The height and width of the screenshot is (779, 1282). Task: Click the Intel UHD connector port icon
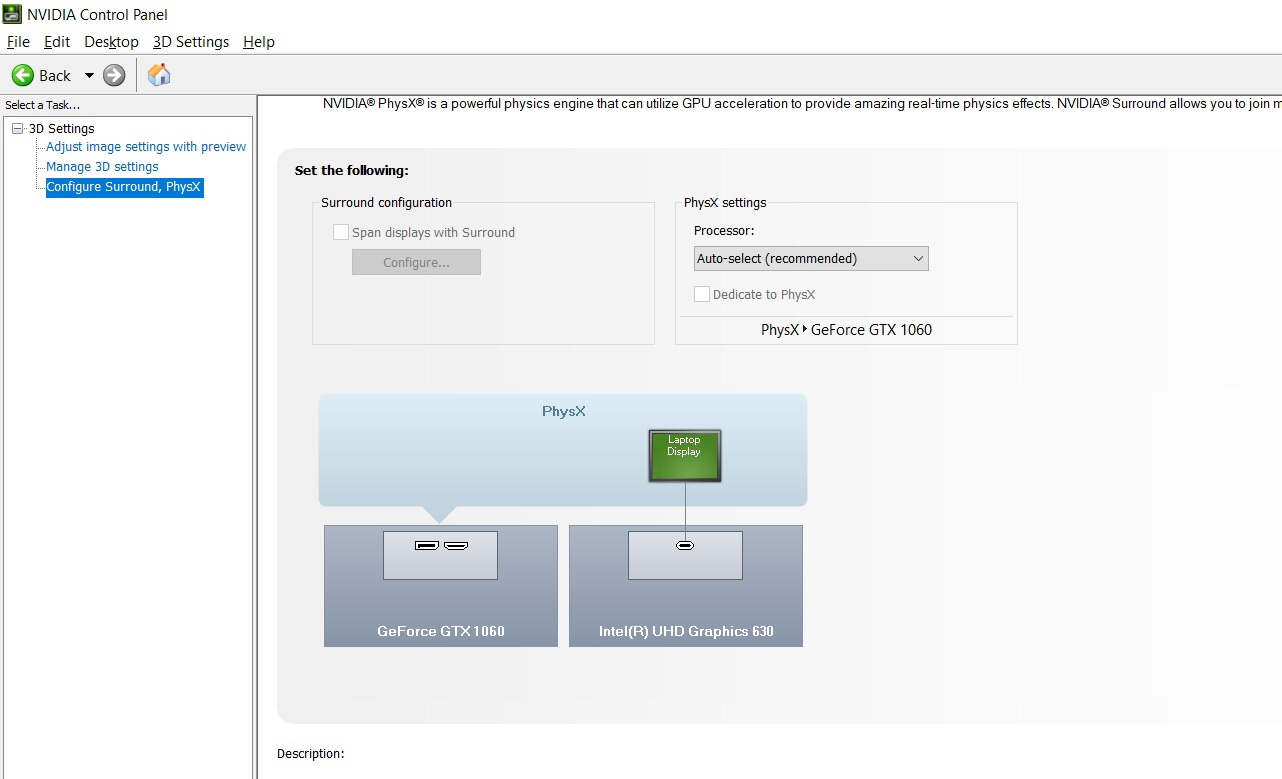(x=685, y=546)
